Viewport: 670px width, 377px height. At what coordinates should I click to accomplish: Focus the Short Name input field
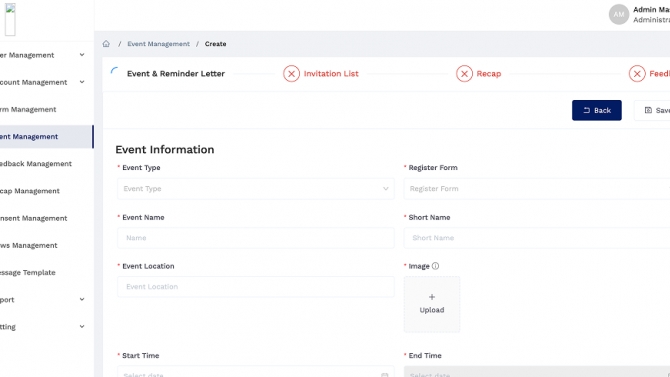[x=537, y=238]
